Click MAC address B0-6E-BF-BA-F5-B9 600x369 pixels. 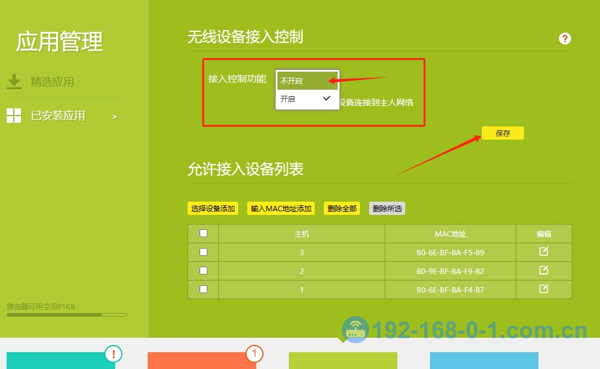coord(450,253)
